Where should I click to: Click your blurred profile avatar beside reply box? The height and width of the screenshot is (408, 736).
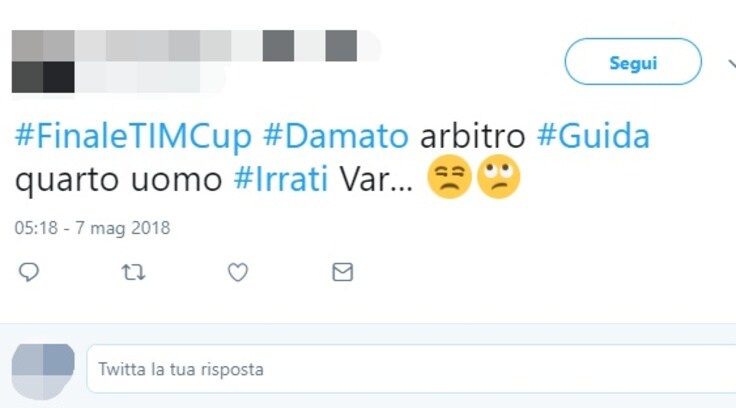coord(43,371)
